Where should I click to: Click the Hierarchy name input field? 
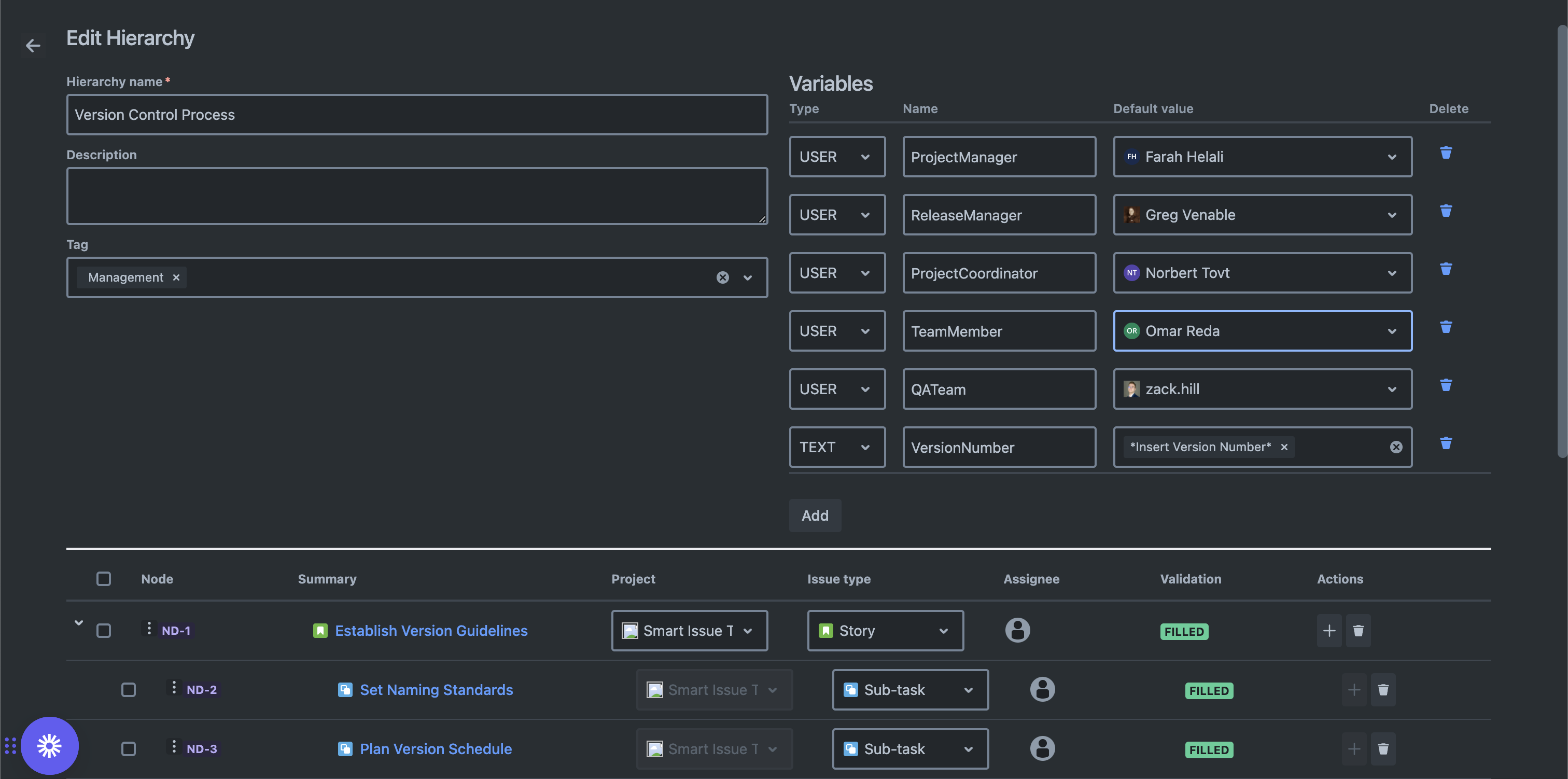pos(416,115)
